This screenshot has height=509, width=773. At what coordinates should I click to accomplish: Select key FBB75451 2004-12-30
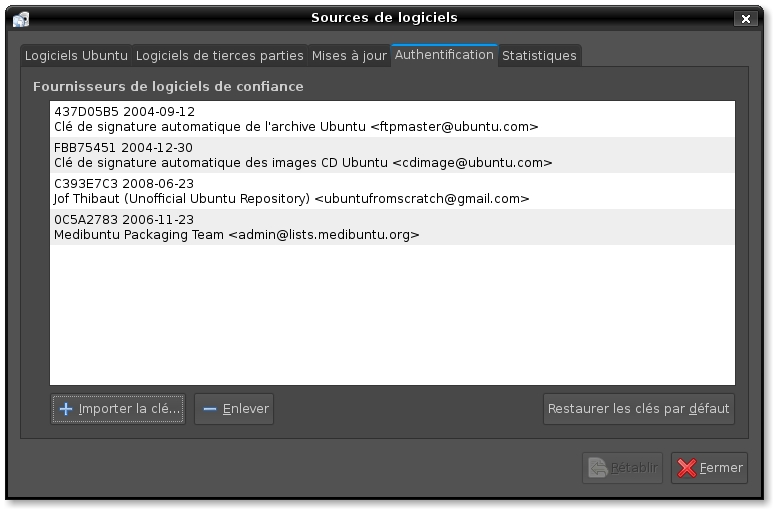point(123,147)
